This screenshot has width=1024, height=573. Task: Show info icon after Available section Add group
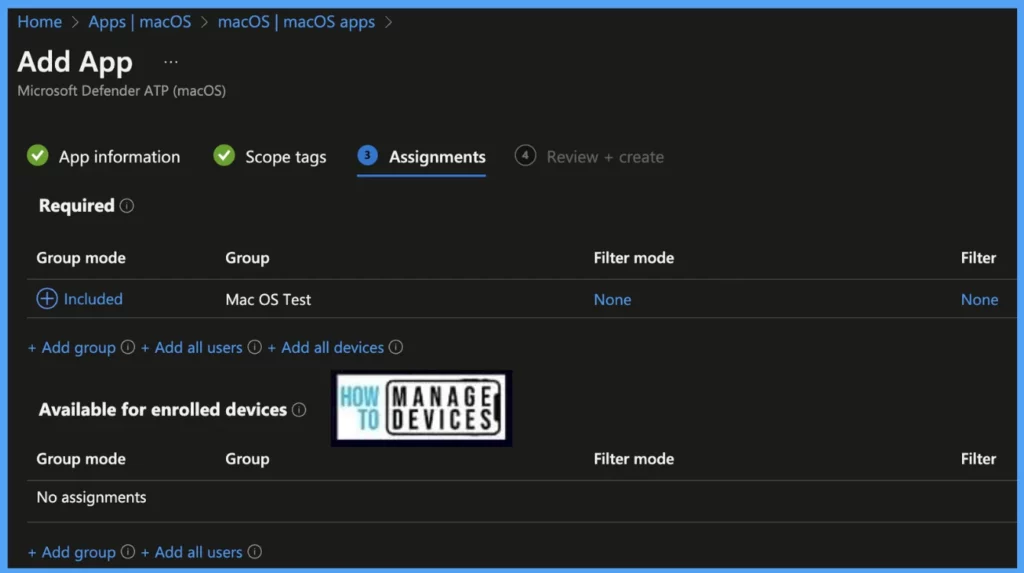pyautogui.click(x=128, y=552)
